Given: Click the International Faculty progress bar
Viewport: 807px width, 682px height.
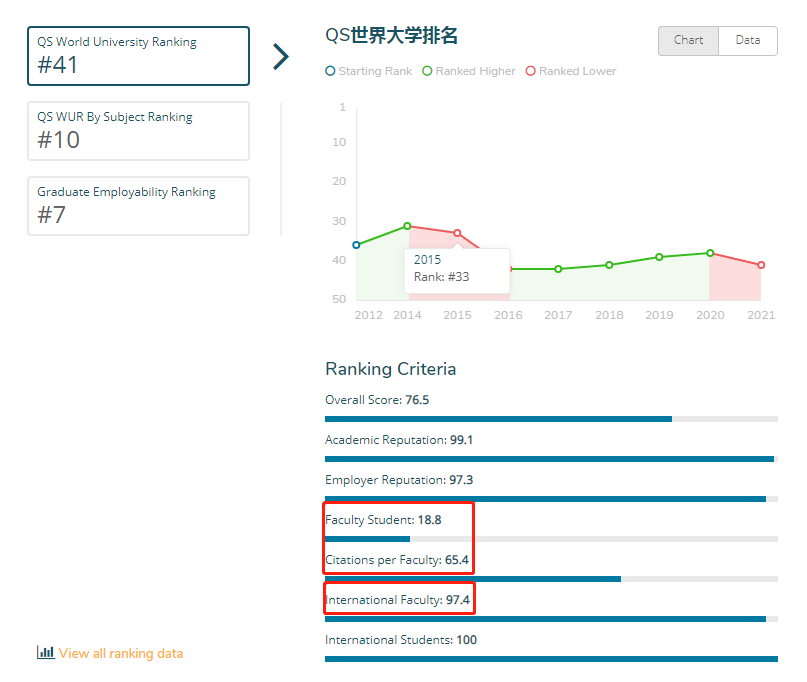Looking at the screenshot, I should tap(551, 619).
